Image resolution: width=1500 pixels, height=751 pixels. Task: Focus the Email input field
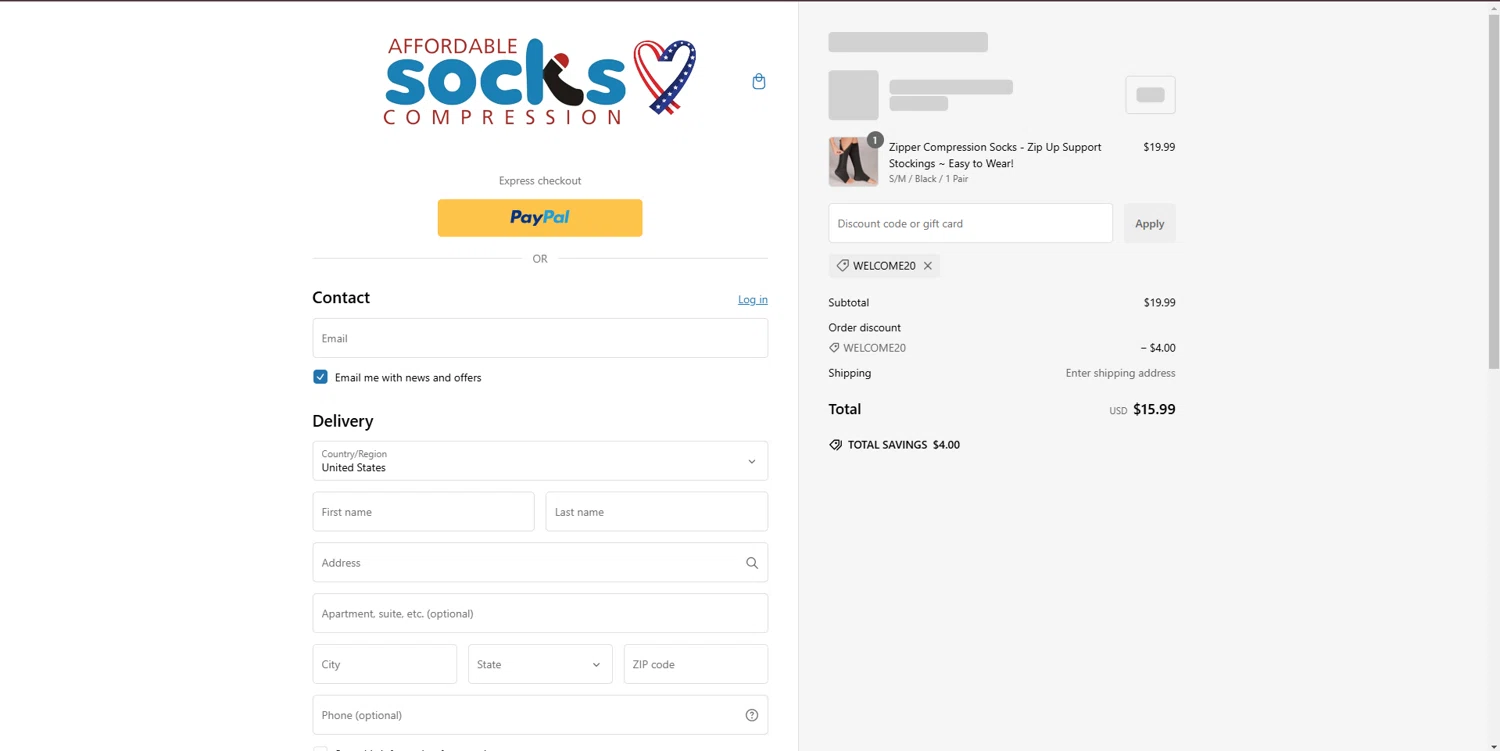540,338
